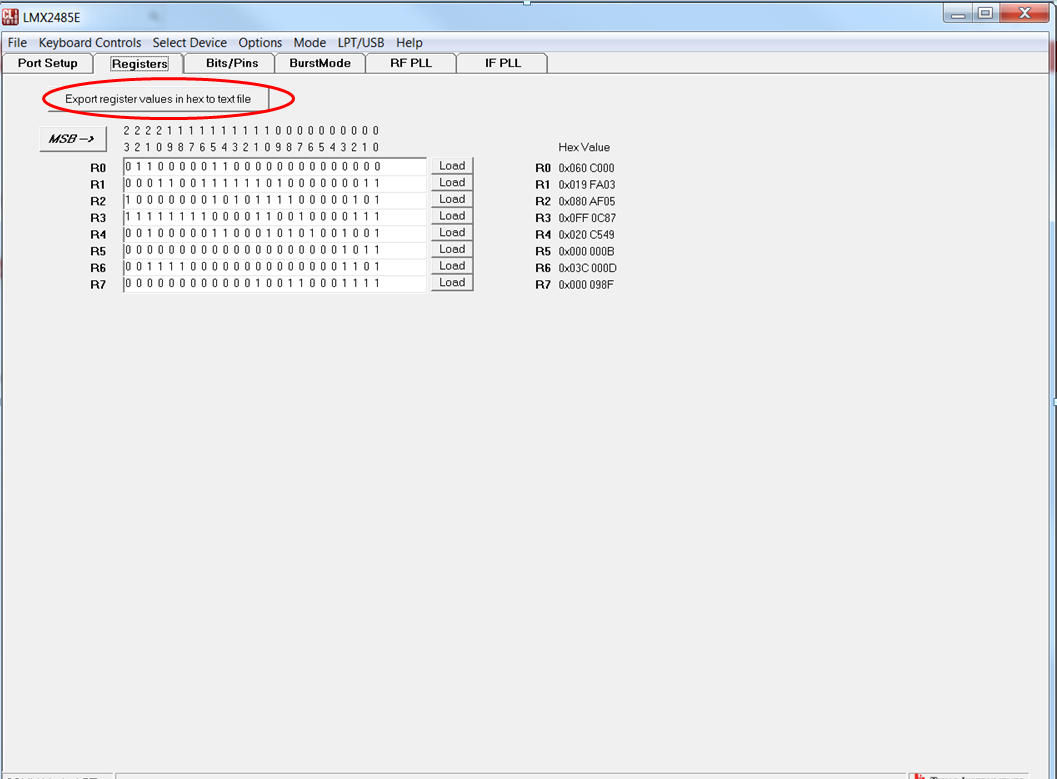This screenshot has width=1057, height=779.
Task: Click the R0 binary bits field
Action: [x=275, y=166]
